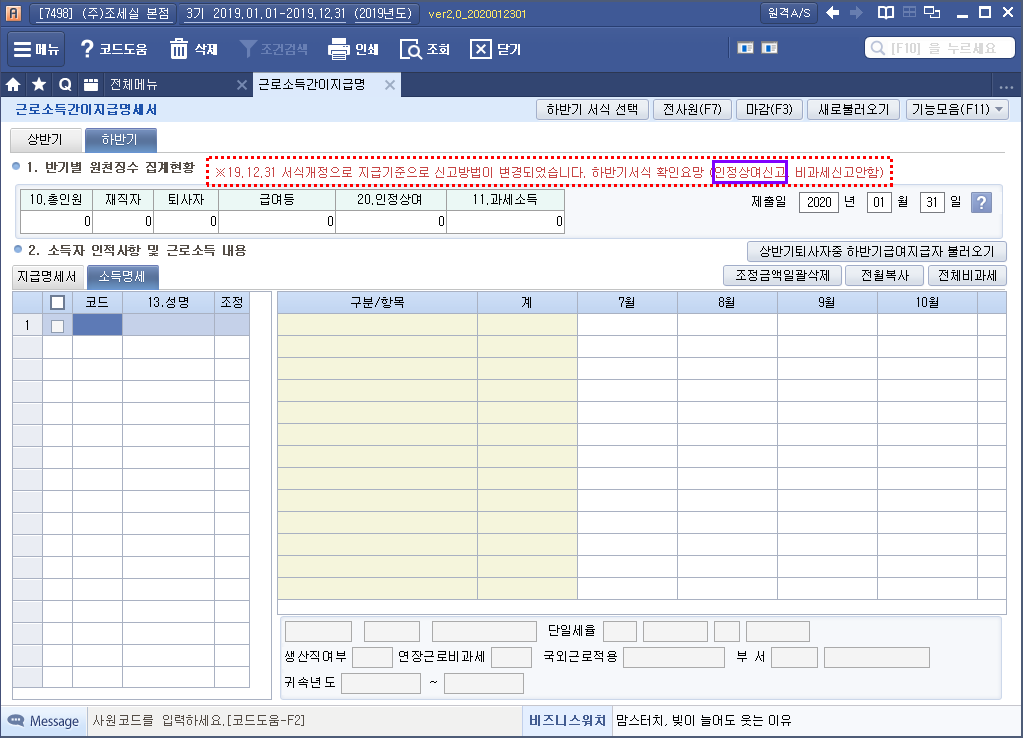
Task: Click the 국외근로적용 field
Action: pyautogui.click(x=674, y=657)
